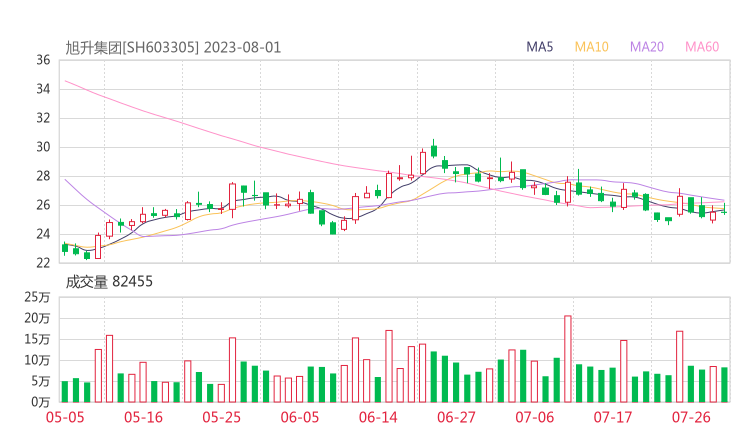Viewport: 740px width, 440px height.
Task: Click the 20万 volume axis label
Action: [x=37, y=319]
